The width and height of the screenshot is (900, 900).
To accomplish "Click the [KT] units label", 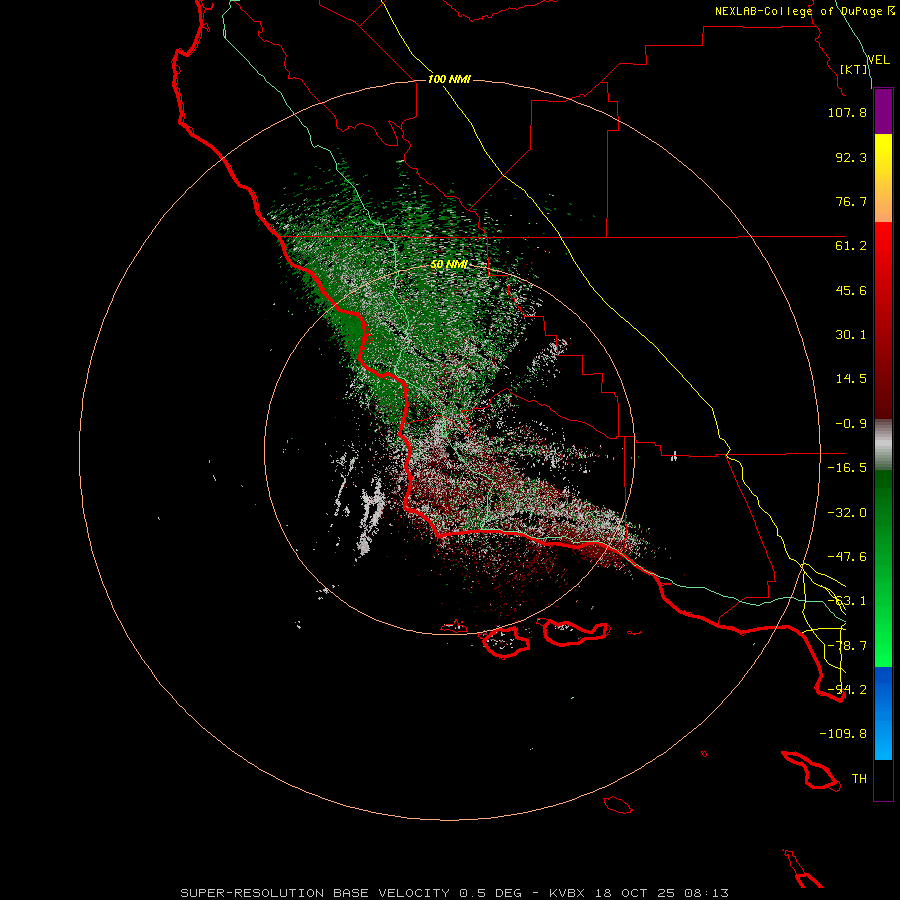I will click(854, 69).
